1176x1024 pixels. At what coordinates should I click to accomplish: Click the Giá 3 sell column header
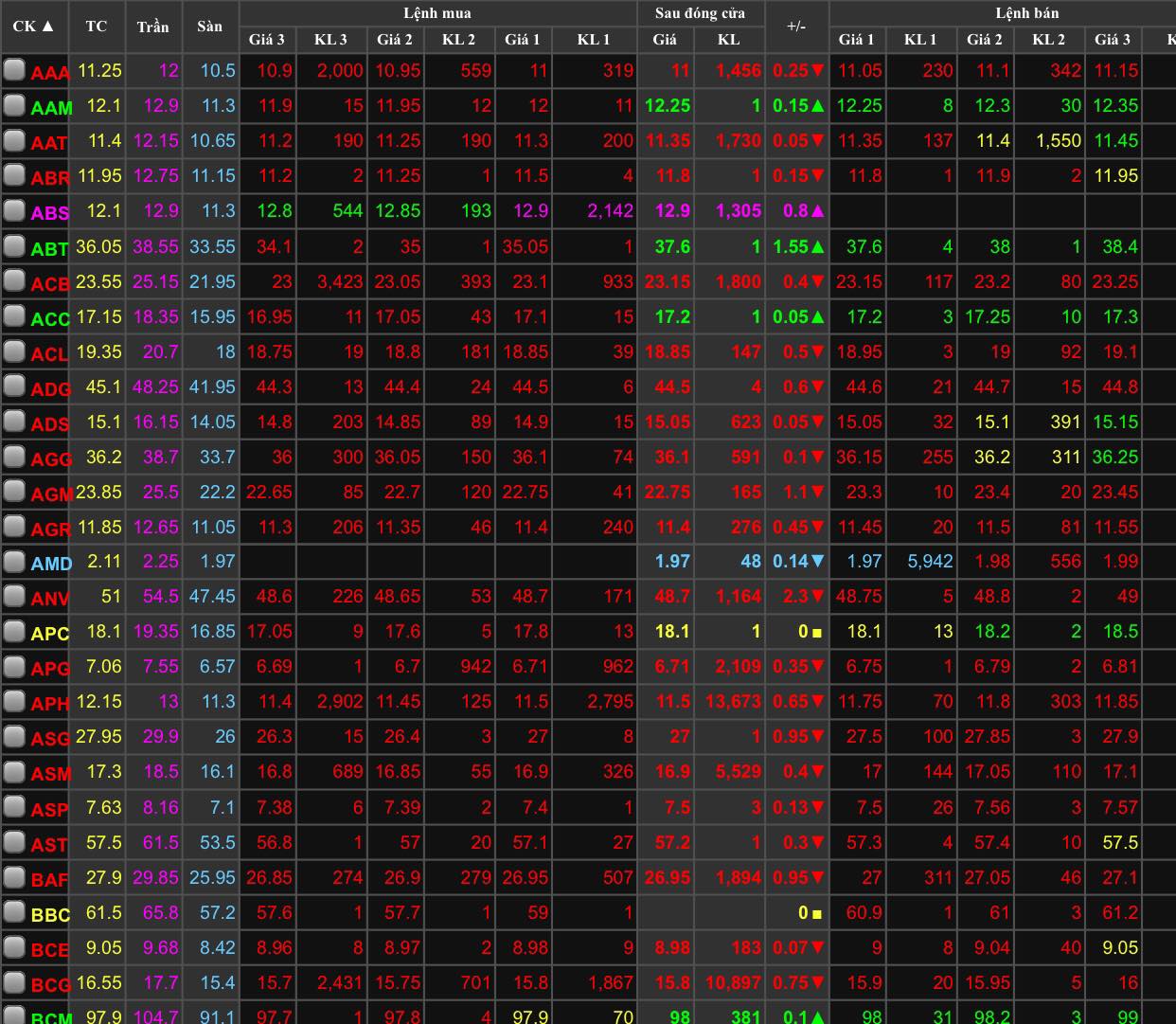tap(1113, 40)
